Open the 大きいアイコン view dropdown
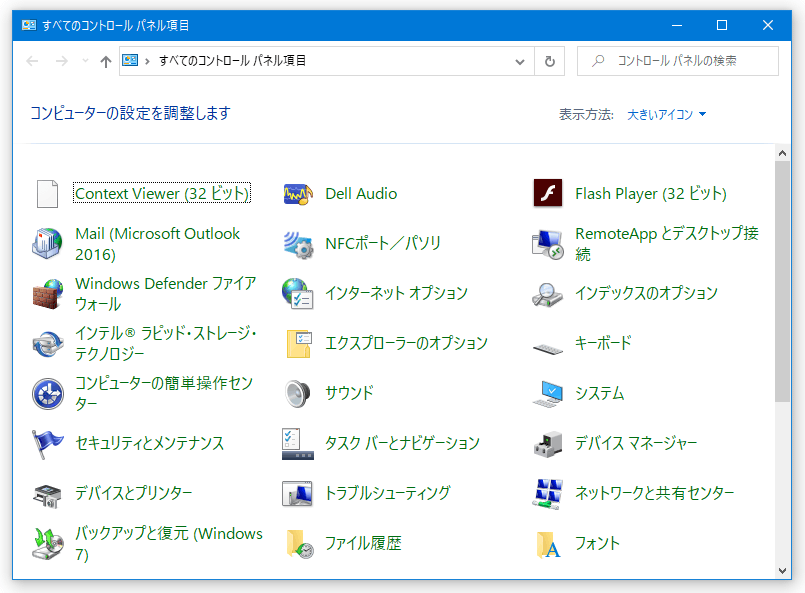Viewport: 805px width, 593px height. [x=666, y=114]
